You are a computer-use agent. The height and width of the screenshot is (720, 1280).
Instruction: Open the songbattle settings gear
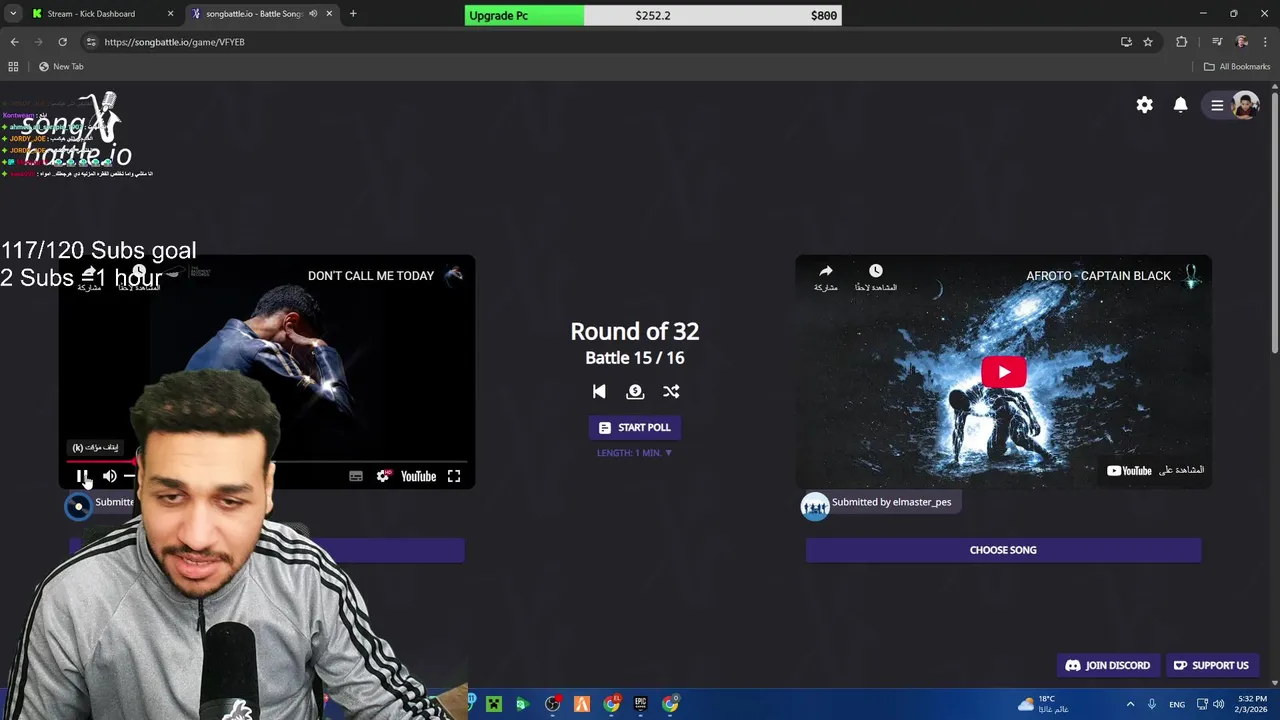1145,105
